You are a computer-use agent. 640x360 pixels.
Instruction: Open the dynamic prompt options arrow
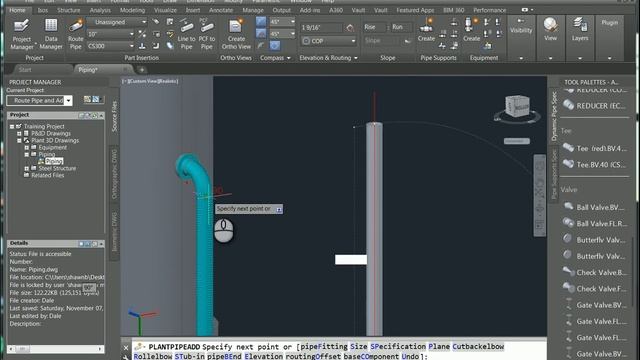[279, 209]
